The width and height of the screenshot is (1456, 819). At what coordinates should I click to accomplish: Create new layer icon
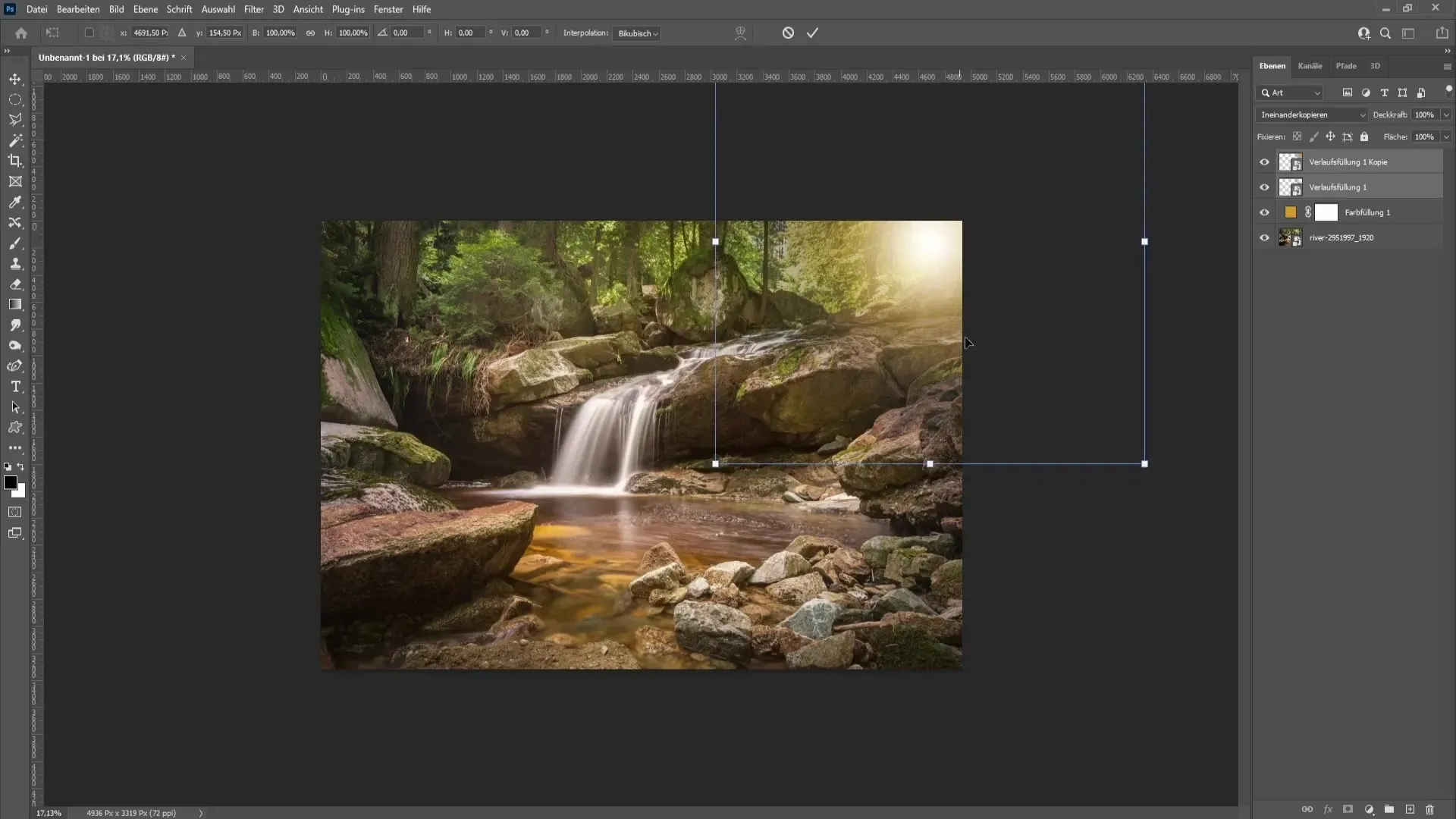(1410, 809)
